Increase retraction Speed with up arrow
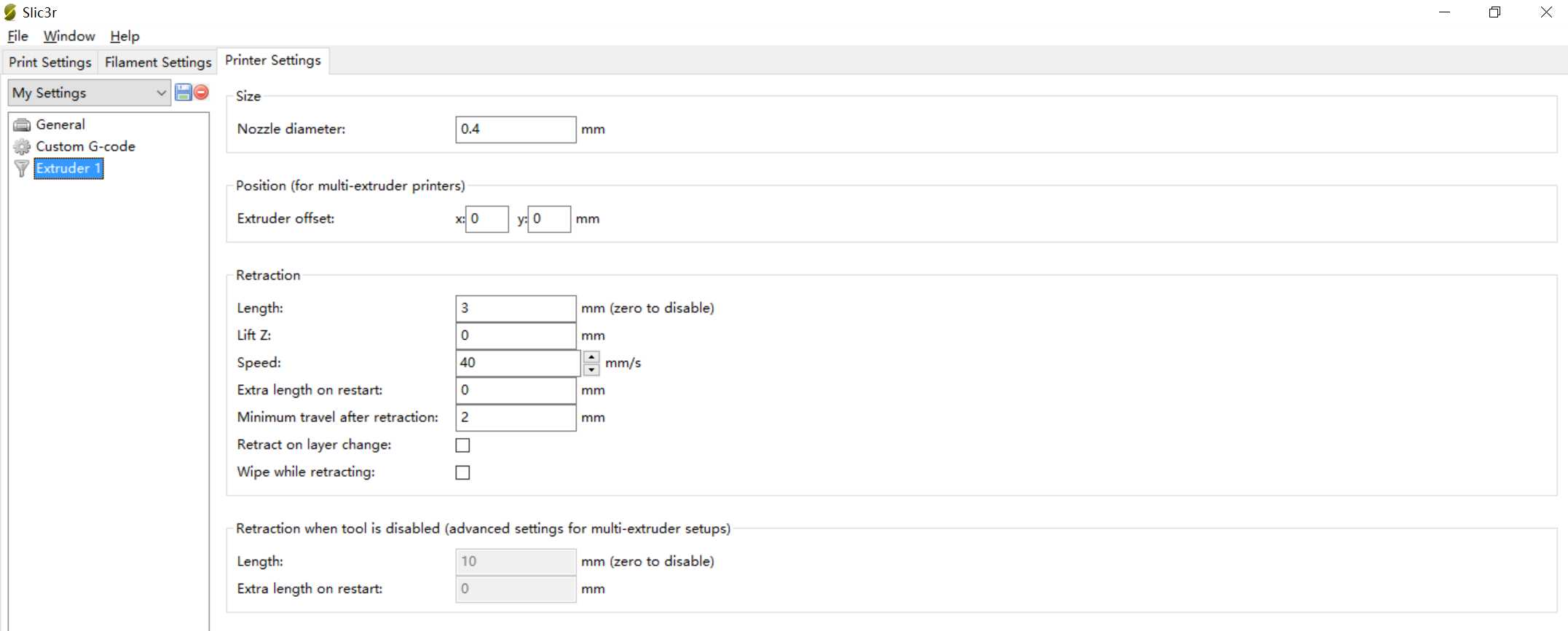This screenshot has height=631, width=1568. tap(591, 357)
